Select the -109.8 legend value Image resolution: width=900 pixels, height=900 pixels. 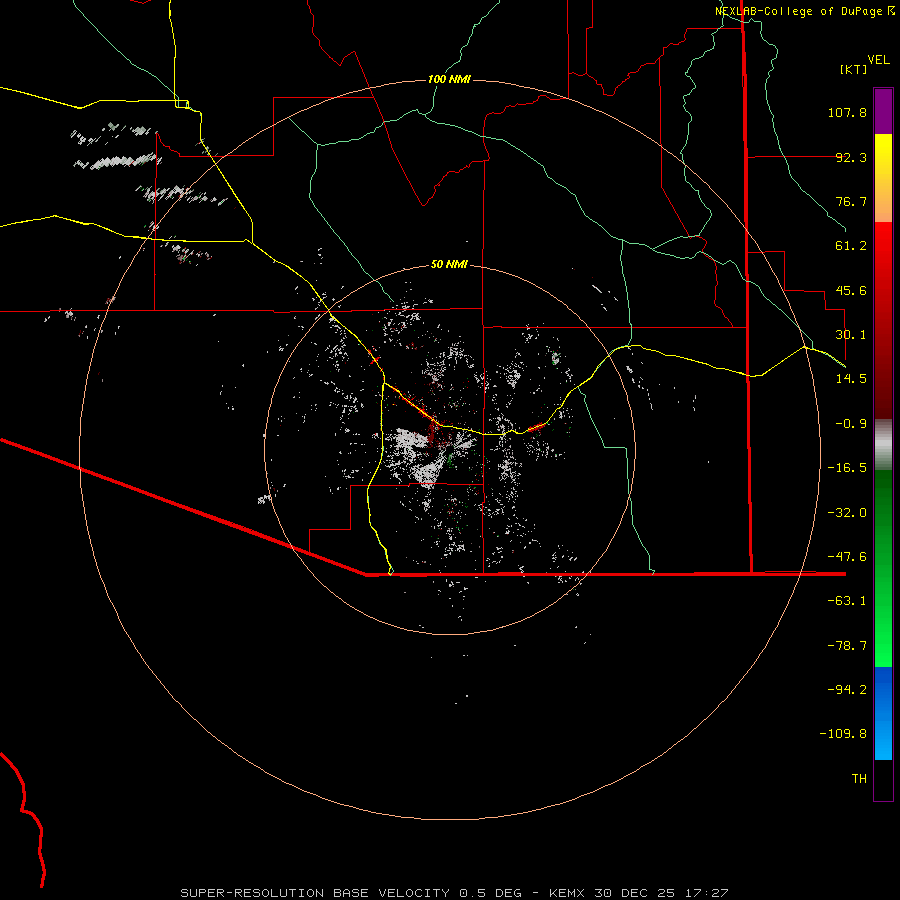(843, 734)
